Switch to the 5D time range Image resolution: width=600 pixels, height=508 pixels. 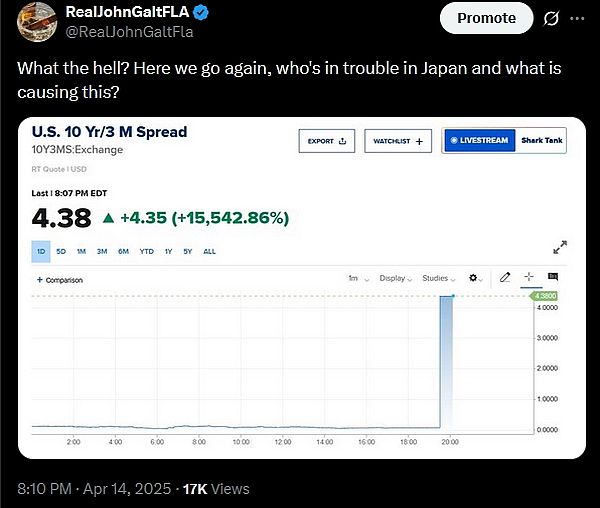click(x=61, y=251)
